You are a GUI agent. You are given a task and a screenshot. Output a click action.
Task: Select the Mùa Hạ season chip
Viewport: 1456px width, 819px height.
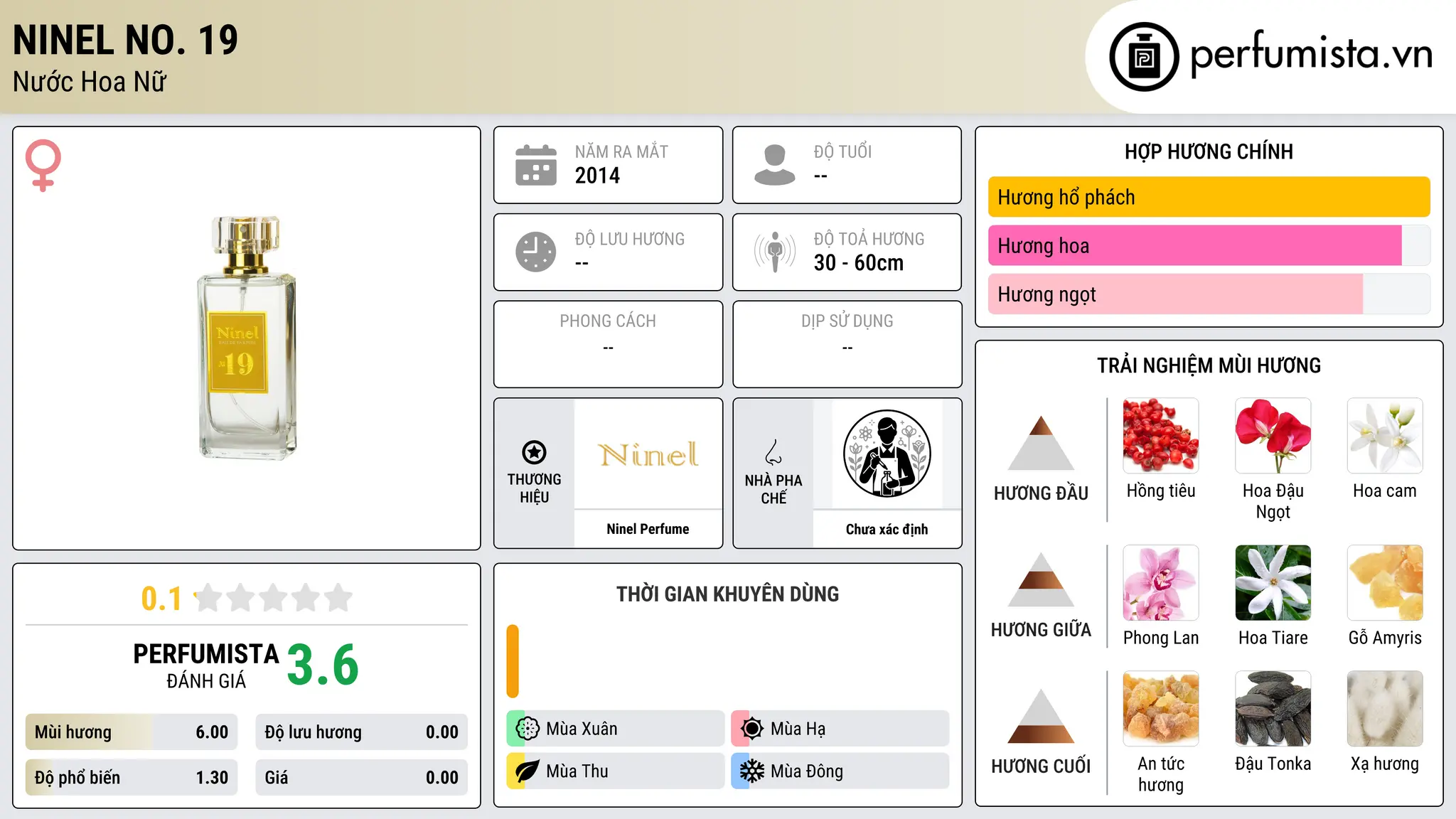tap(840, 729)
